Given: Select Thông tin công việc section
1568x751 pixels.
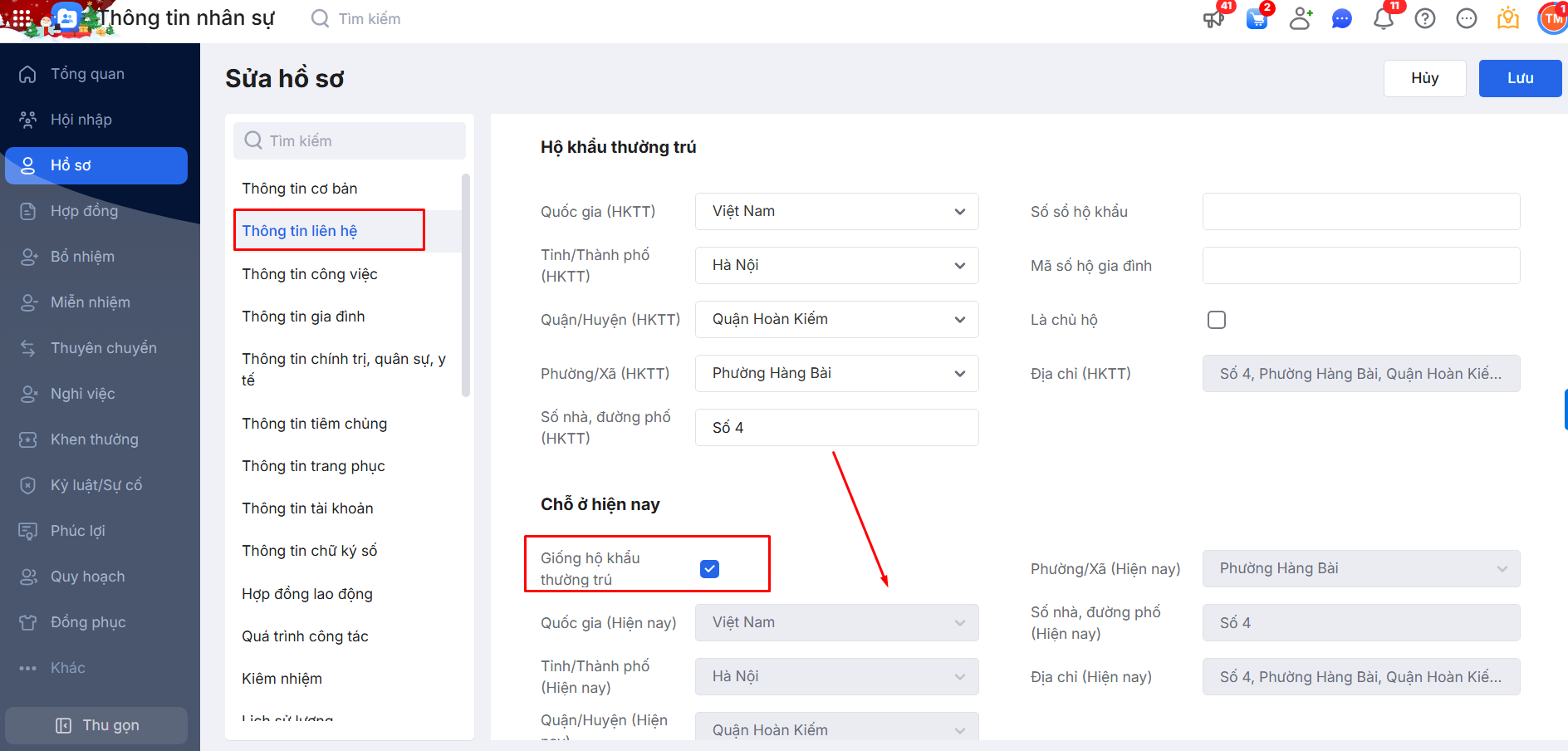Looking at the screenshot, I should (x=310, y=274).
